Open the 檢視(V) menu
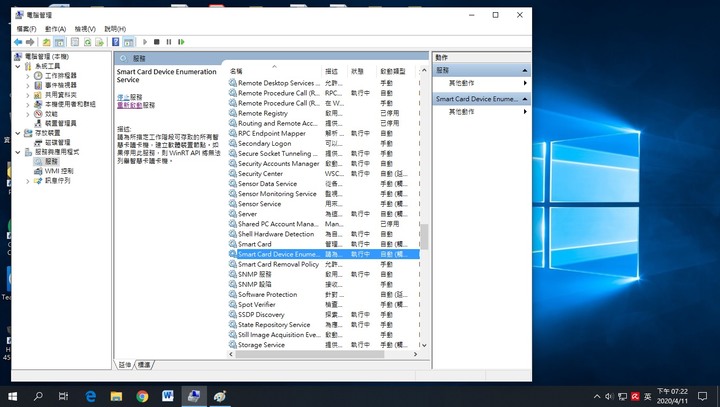This screenshot has height=407, width=720. pos(85,29)
